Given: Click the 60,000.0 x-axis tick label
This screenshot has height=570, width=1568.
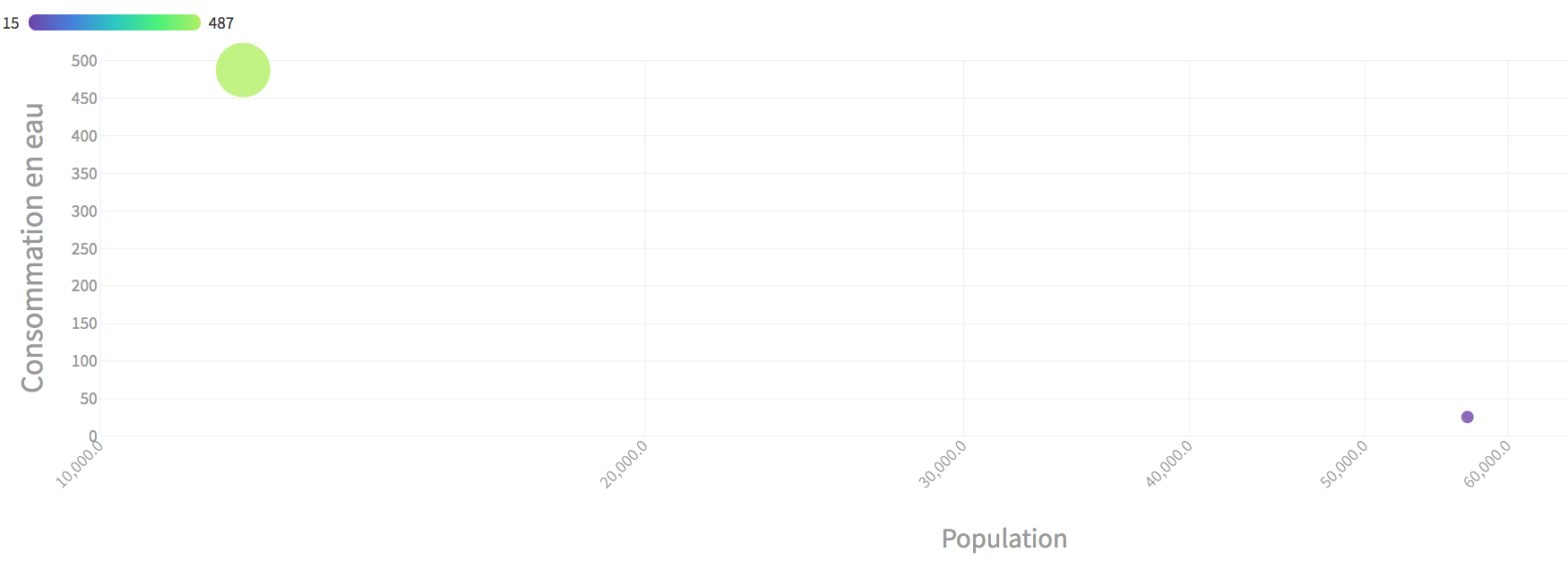Looking at the screenshot, I should (1488, 463).
